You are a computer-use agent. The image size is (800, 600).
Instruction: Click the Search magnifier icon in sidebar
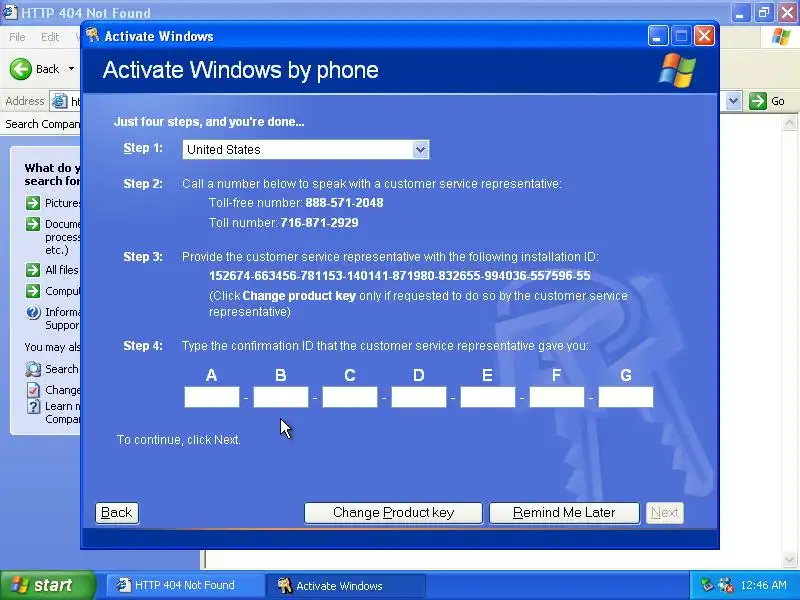33,369
